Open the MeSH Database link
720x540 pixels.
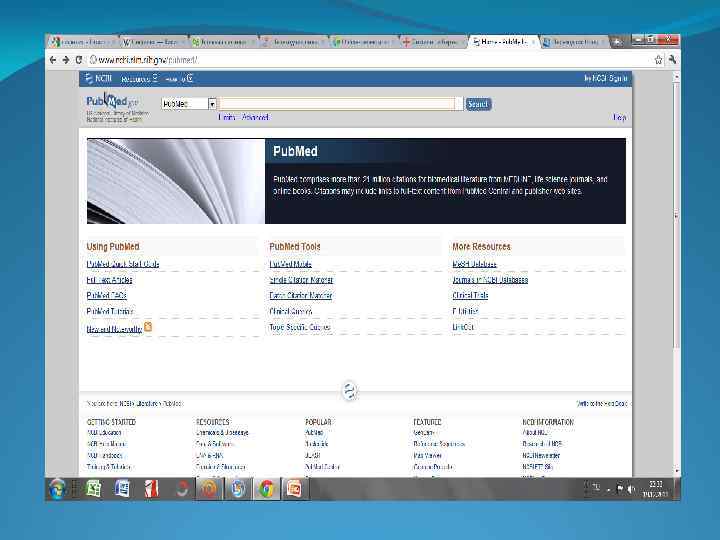[474, 264]
